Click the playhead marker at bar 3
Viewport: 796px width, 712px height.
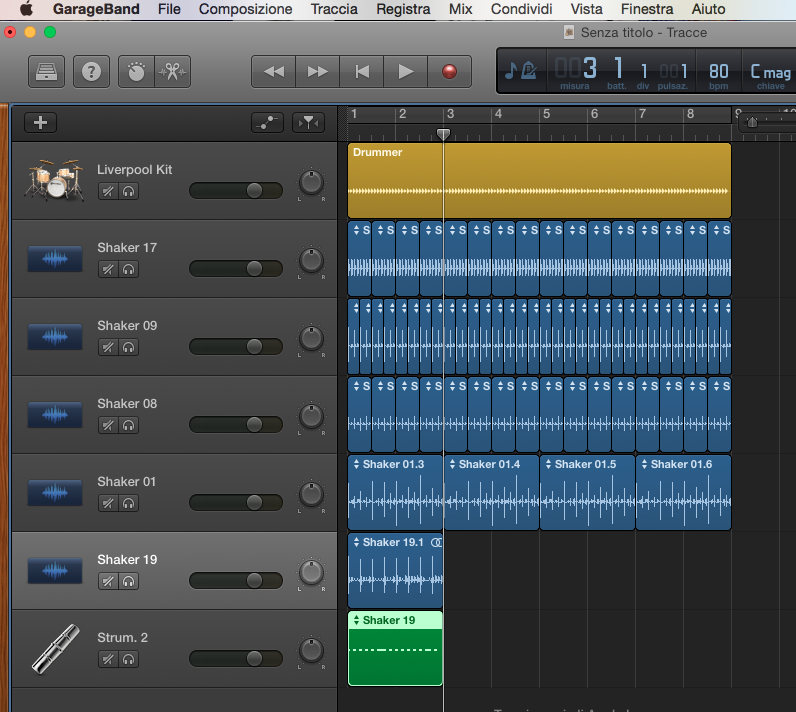point(443,134)
